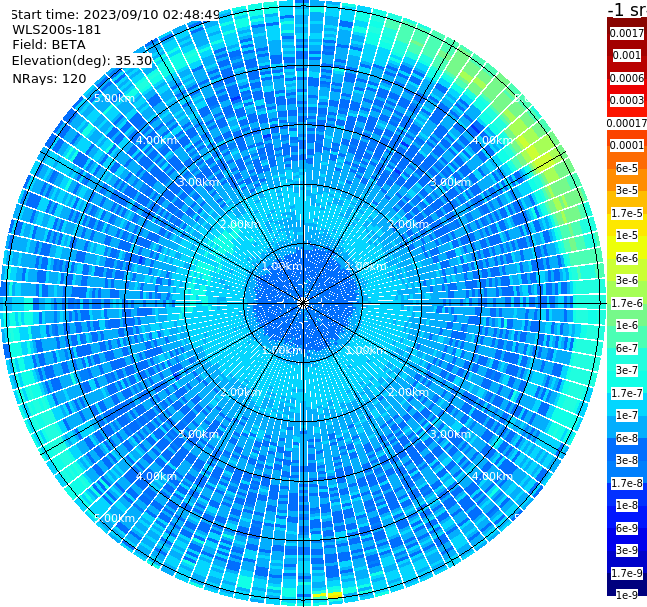Click the lower-right 1.00km range label
The image size is (647, 607).
click(366, 350)
